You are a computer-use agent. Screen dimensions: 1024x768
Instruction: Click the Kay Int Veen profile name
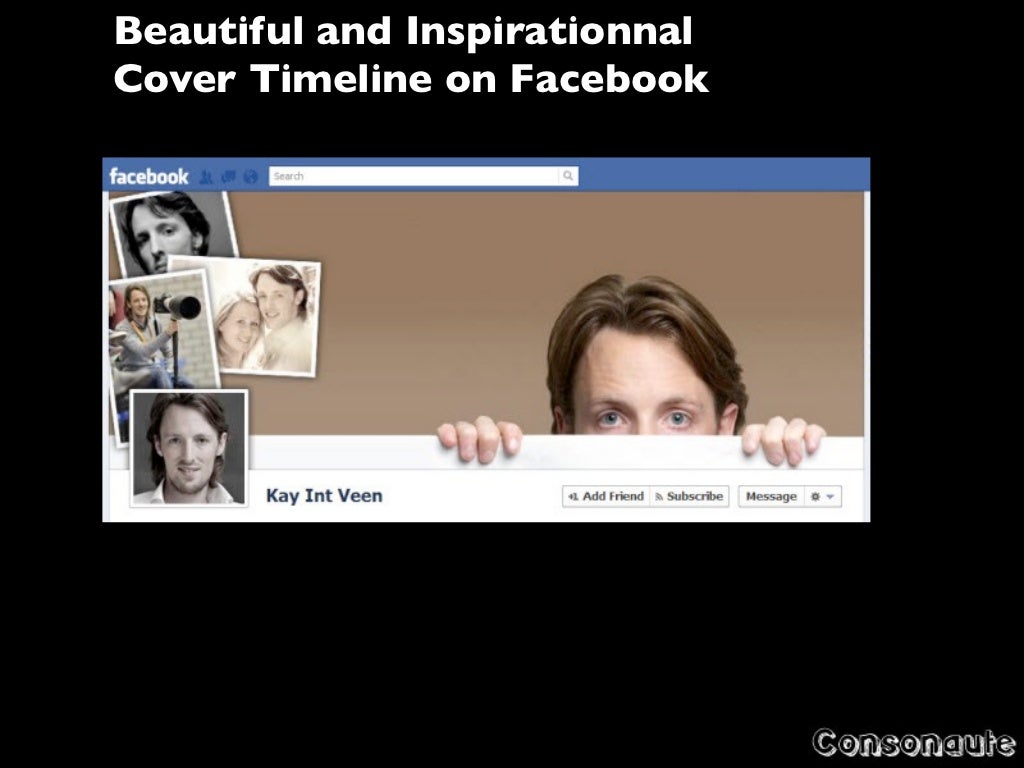(324, 496)
